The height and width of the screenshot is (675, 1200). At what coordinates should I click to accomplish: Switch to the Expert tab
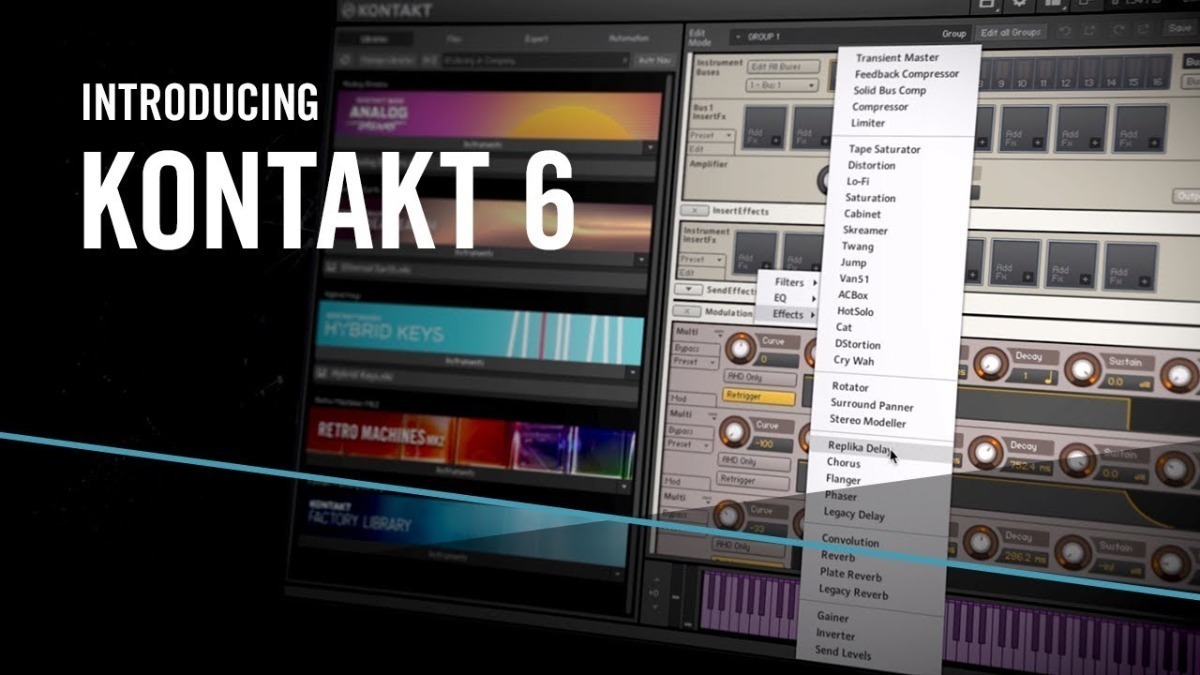(535, 38)
